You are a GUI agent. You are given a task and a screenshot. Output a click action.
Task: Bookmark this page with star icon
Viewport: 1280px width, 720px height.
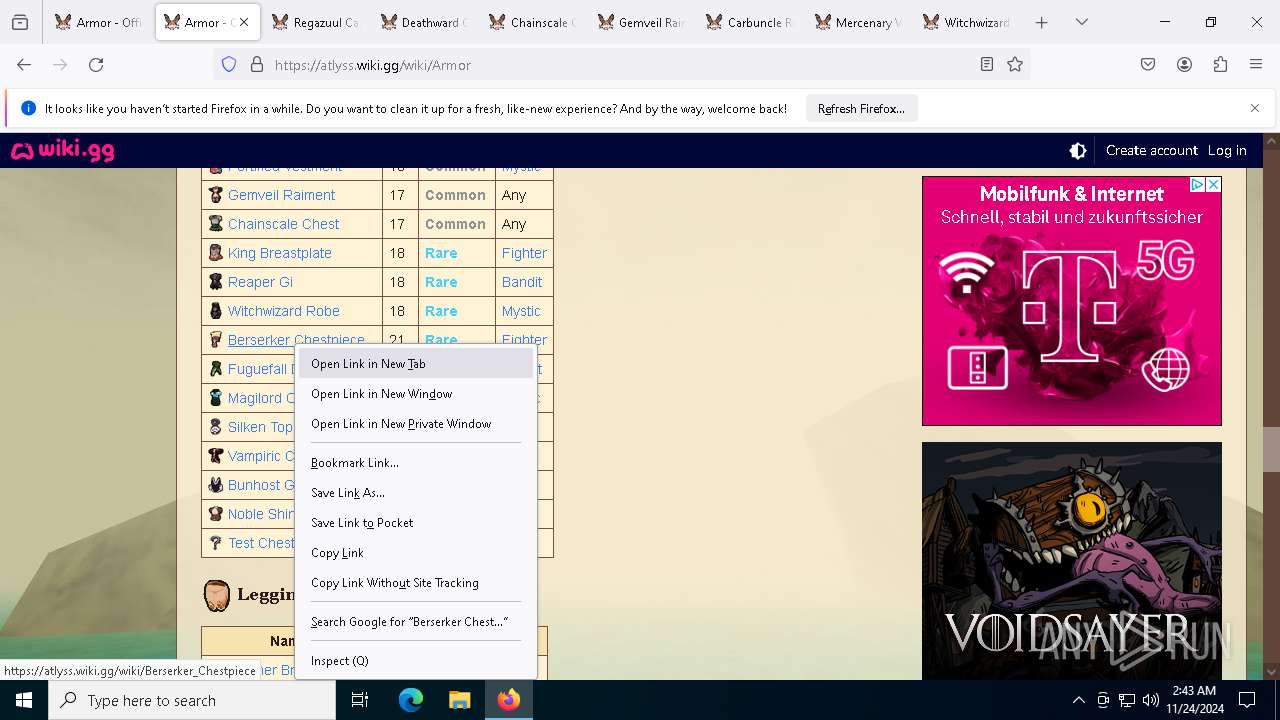pyautogui.click(x=1015, y=65)
